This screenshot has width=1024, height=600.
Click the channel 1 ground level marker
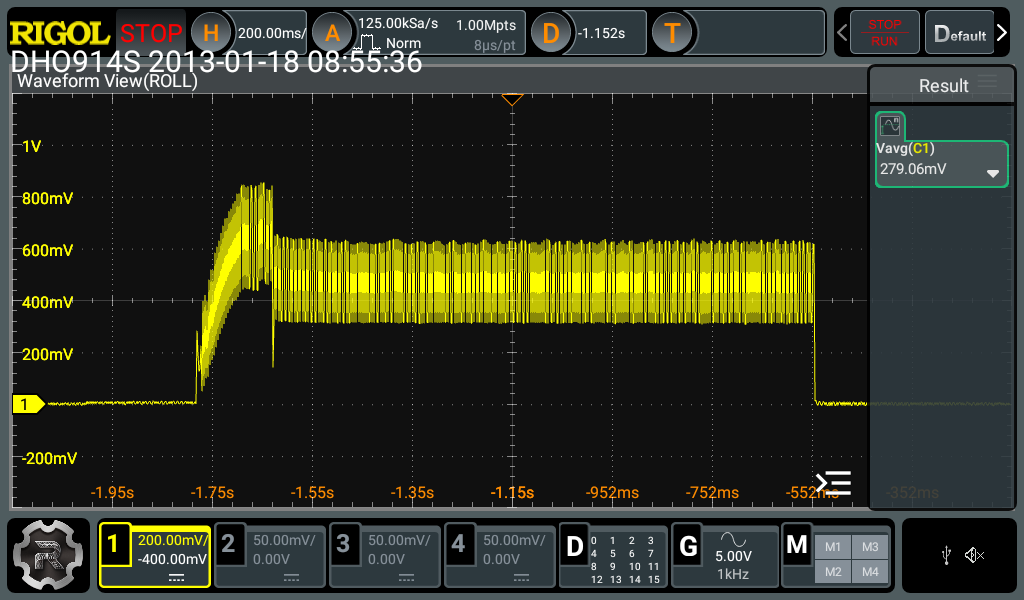click(28, 404)
